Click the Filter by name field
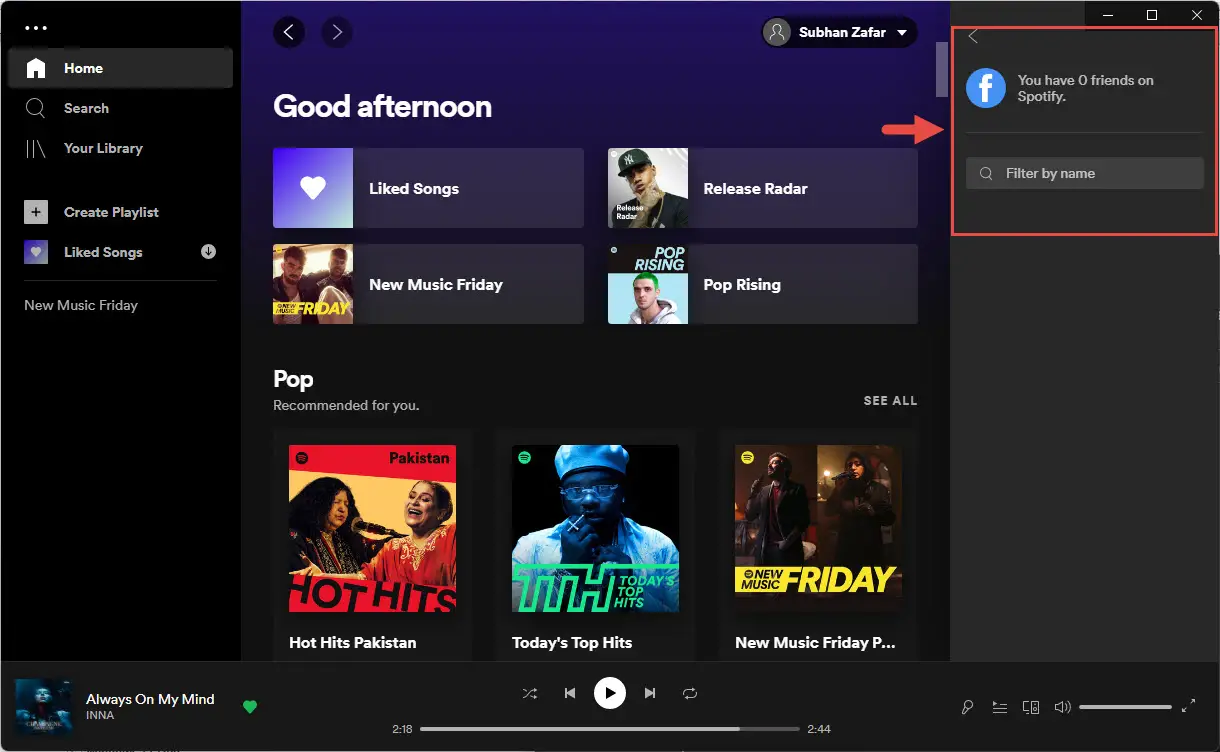This screenshot has width=1220, height=752. [1084, 173]
